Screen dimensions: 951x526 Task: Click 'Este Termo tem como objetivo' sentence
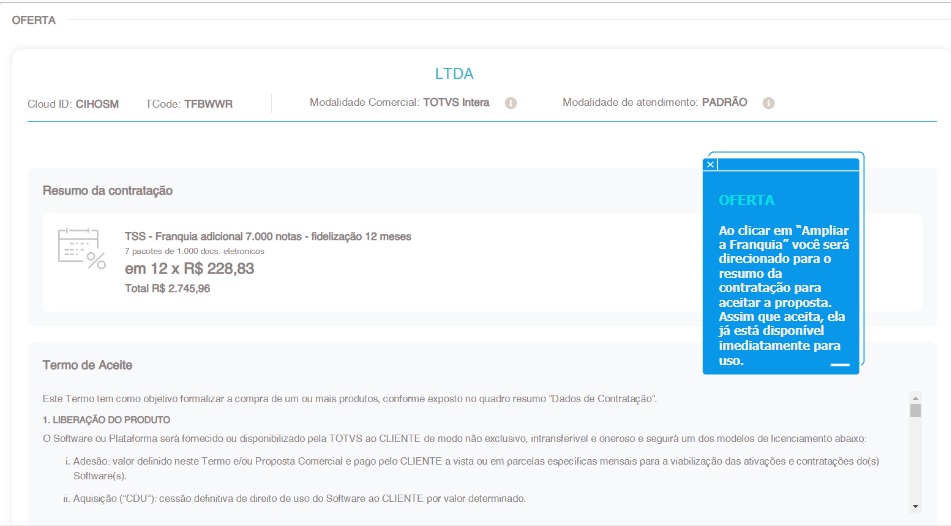[x=349, y=399]
